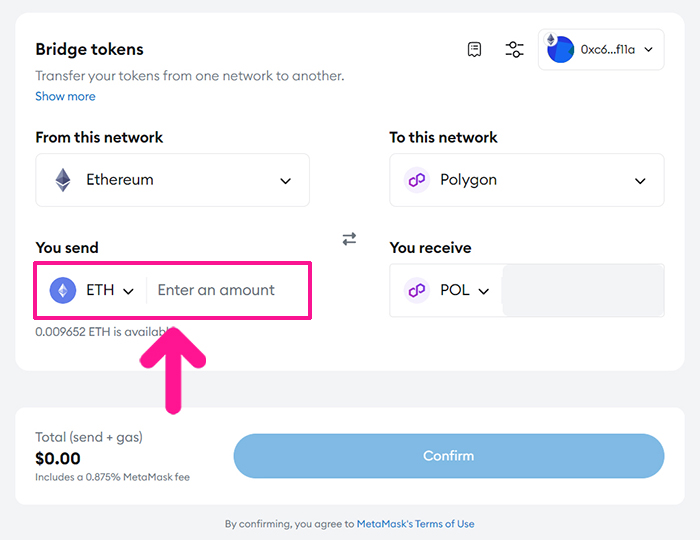Swap networks with the two-arrows icon
Screen dimensions: 700x540
point(349,239)
